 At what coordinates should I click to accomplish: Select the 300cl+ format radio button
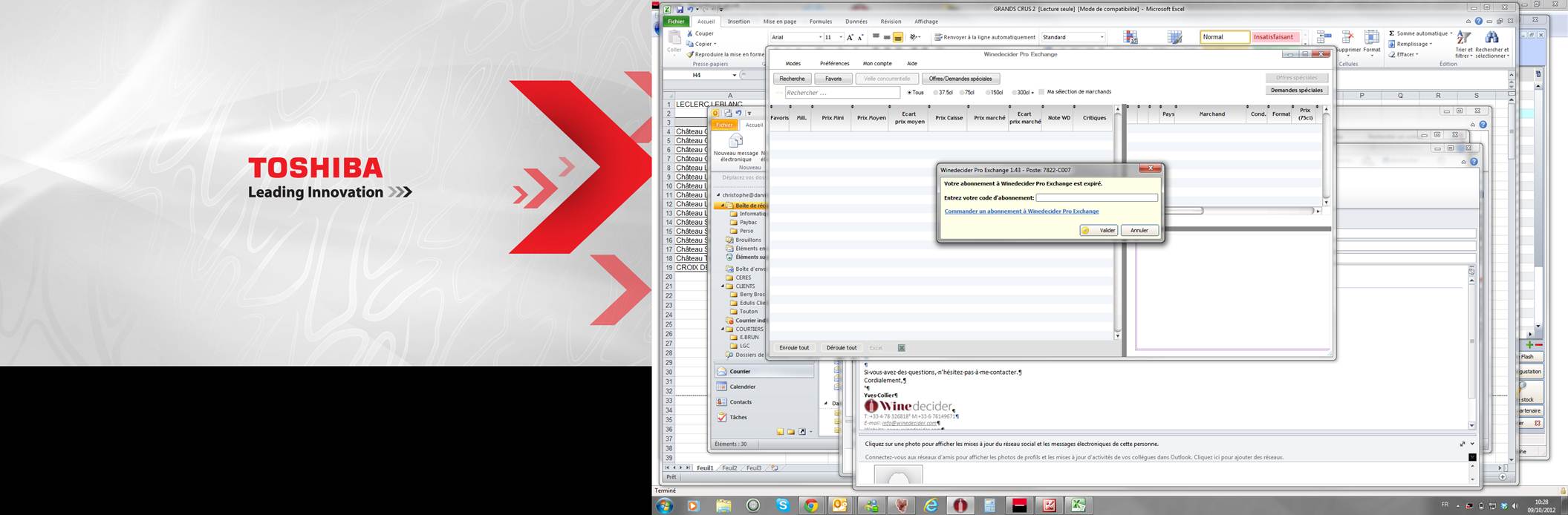click(x=1013, y=93)
